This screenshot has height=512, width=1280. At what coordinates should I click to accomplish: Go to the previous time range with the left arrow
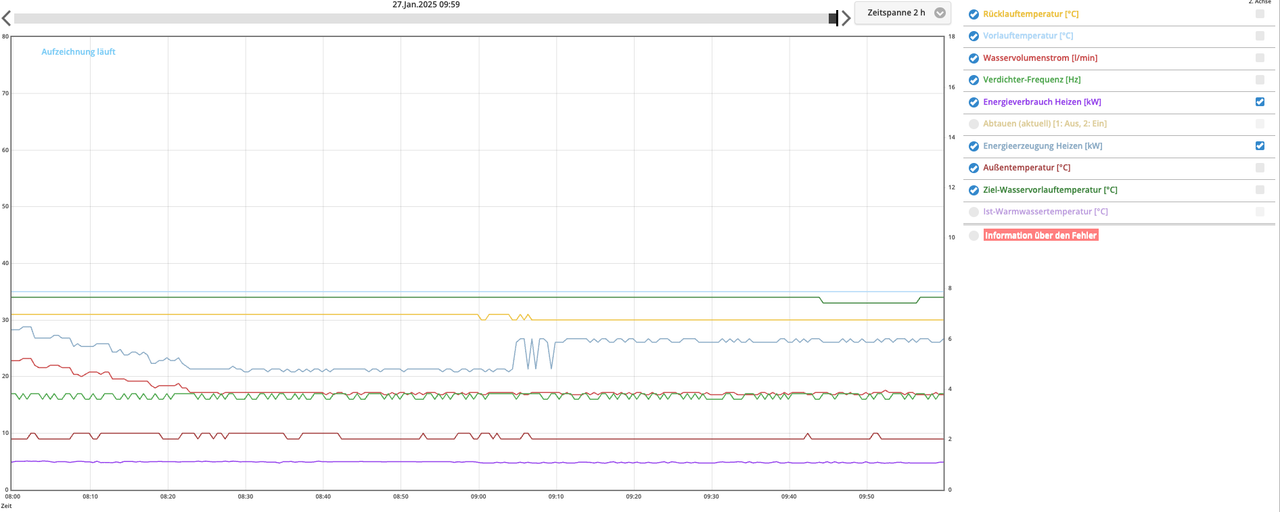pyautogui.click(x=6, y=18)
